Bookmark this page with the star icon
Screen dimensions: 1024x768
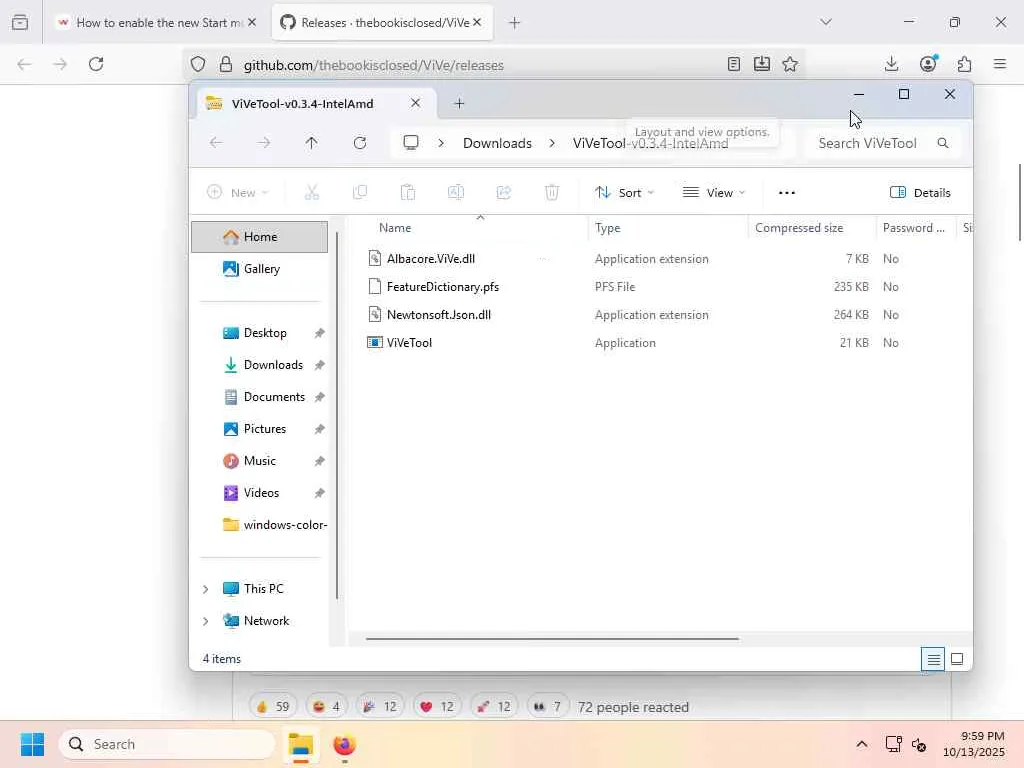(790, 64)
